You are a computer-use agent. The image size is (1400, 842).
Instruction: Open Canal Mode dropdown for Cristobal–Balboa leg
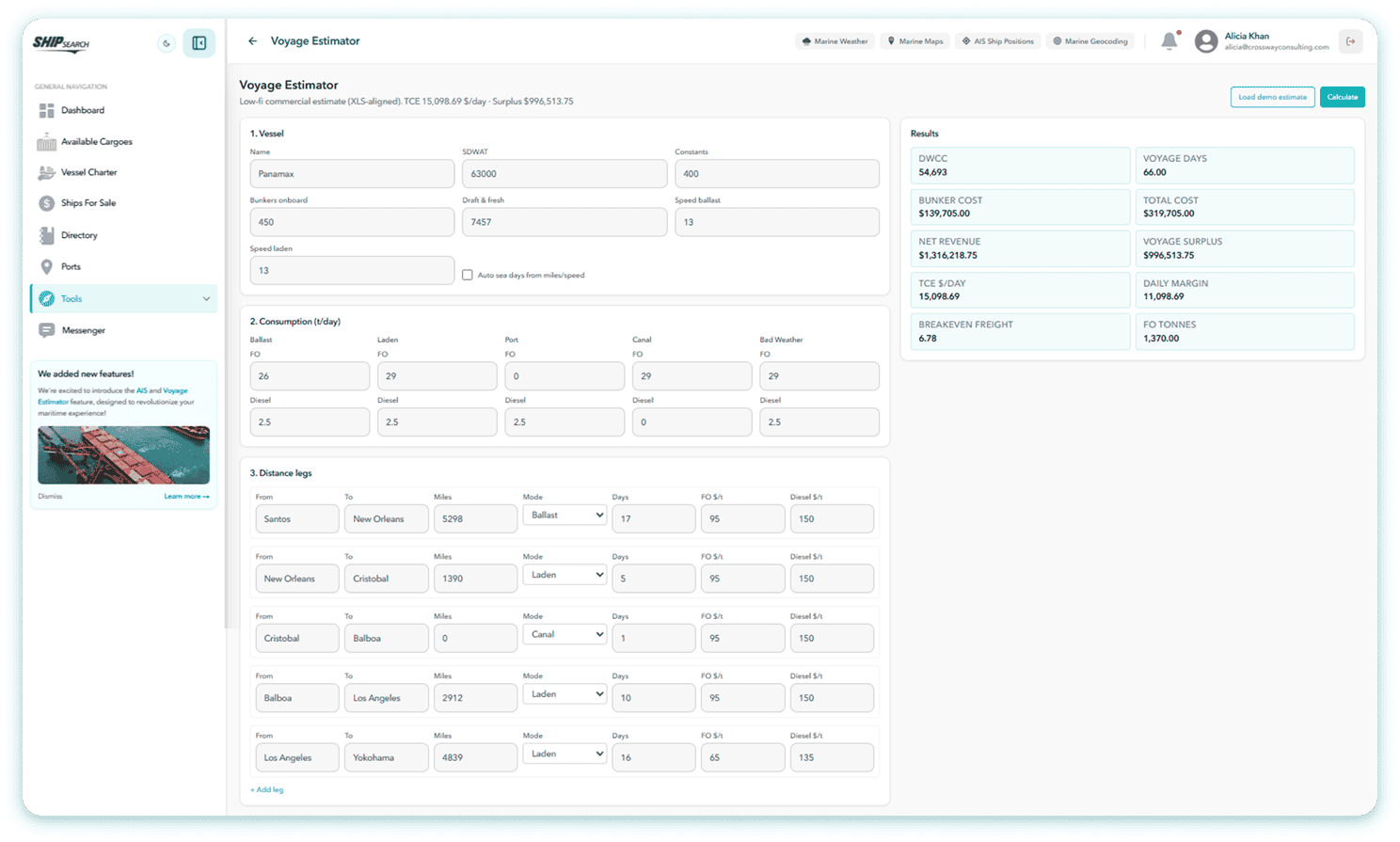pos(565,635)
